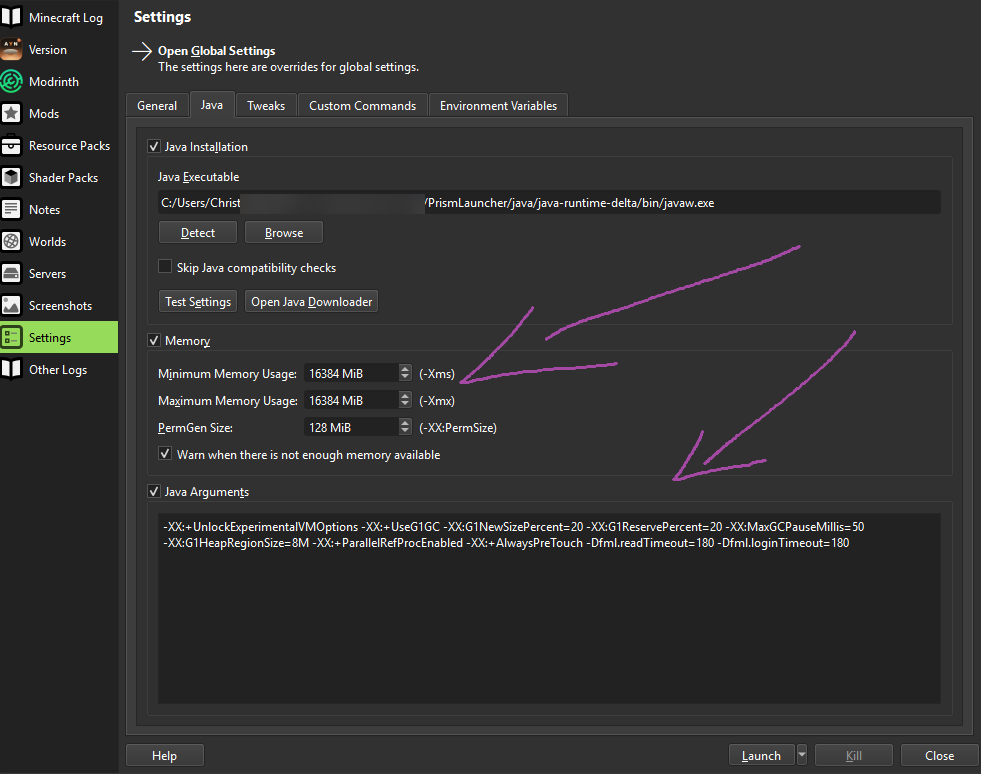
Task: Open the Minecraft Log page icon
Action: click(11, 18)
